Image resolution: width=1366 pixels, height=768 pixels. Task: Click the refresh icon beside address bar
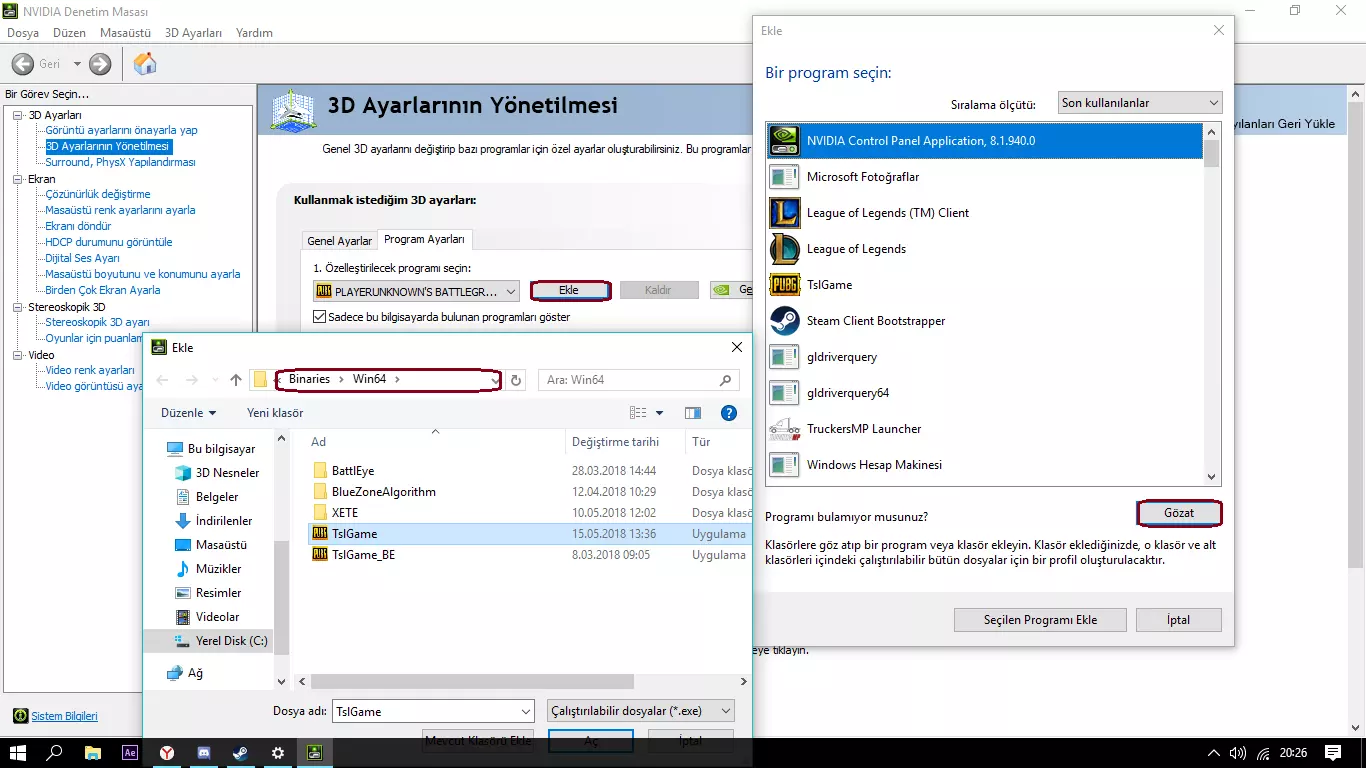[516, 380]
